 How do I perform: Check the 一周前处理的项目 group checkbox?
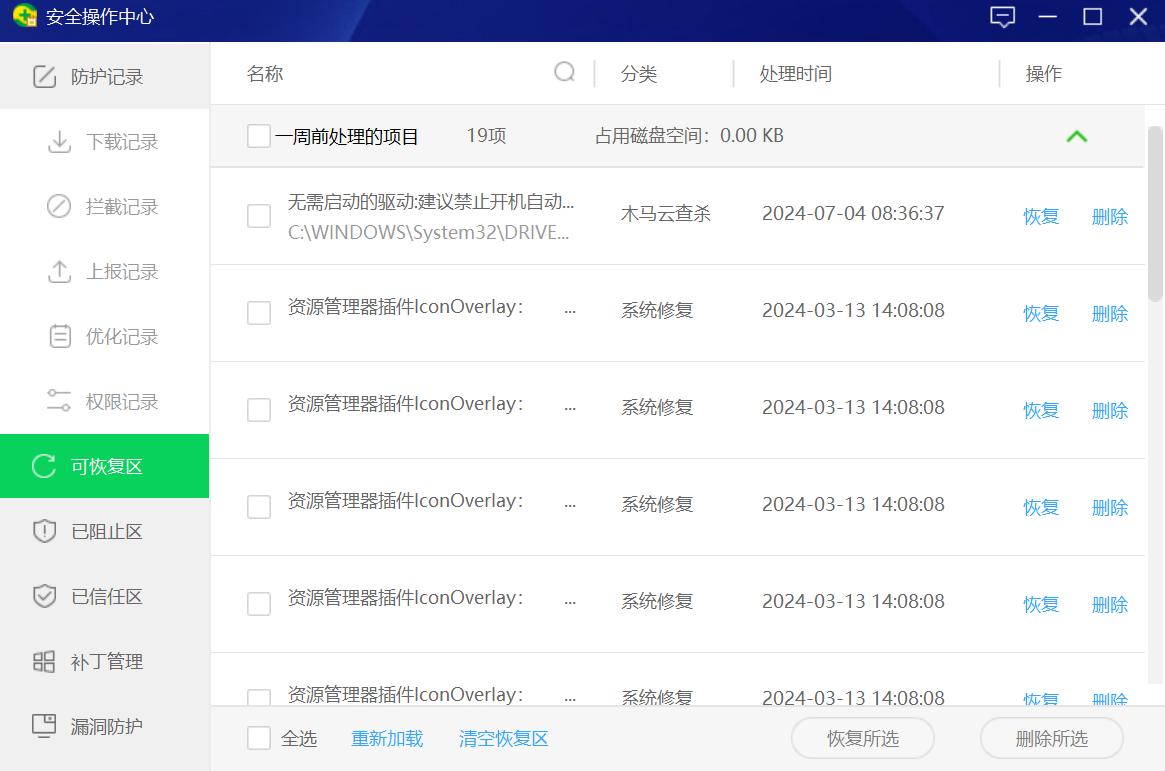[x=259, y=136]
